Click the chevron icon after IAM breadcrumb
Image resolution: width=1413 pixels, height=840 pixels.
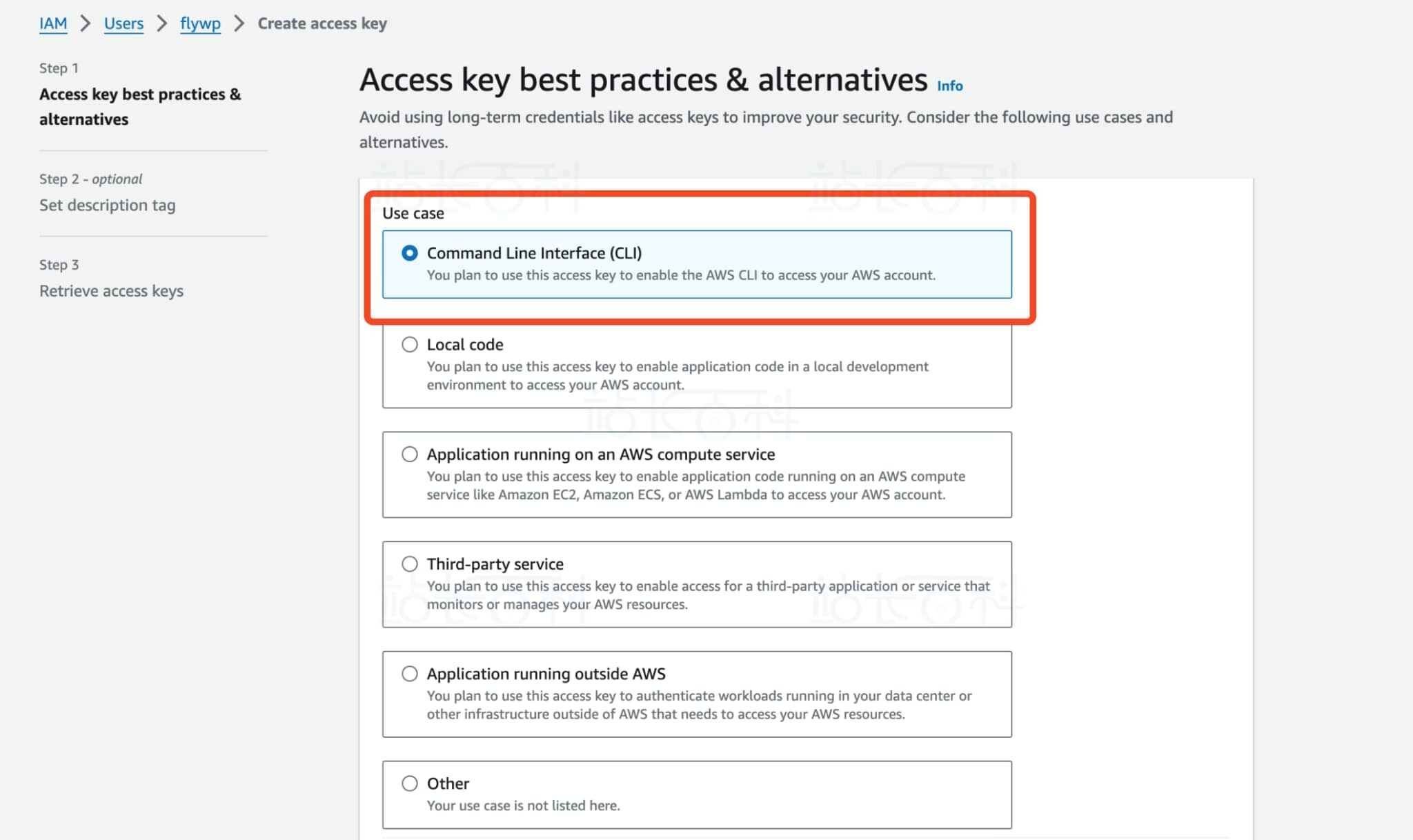(86, 23)
